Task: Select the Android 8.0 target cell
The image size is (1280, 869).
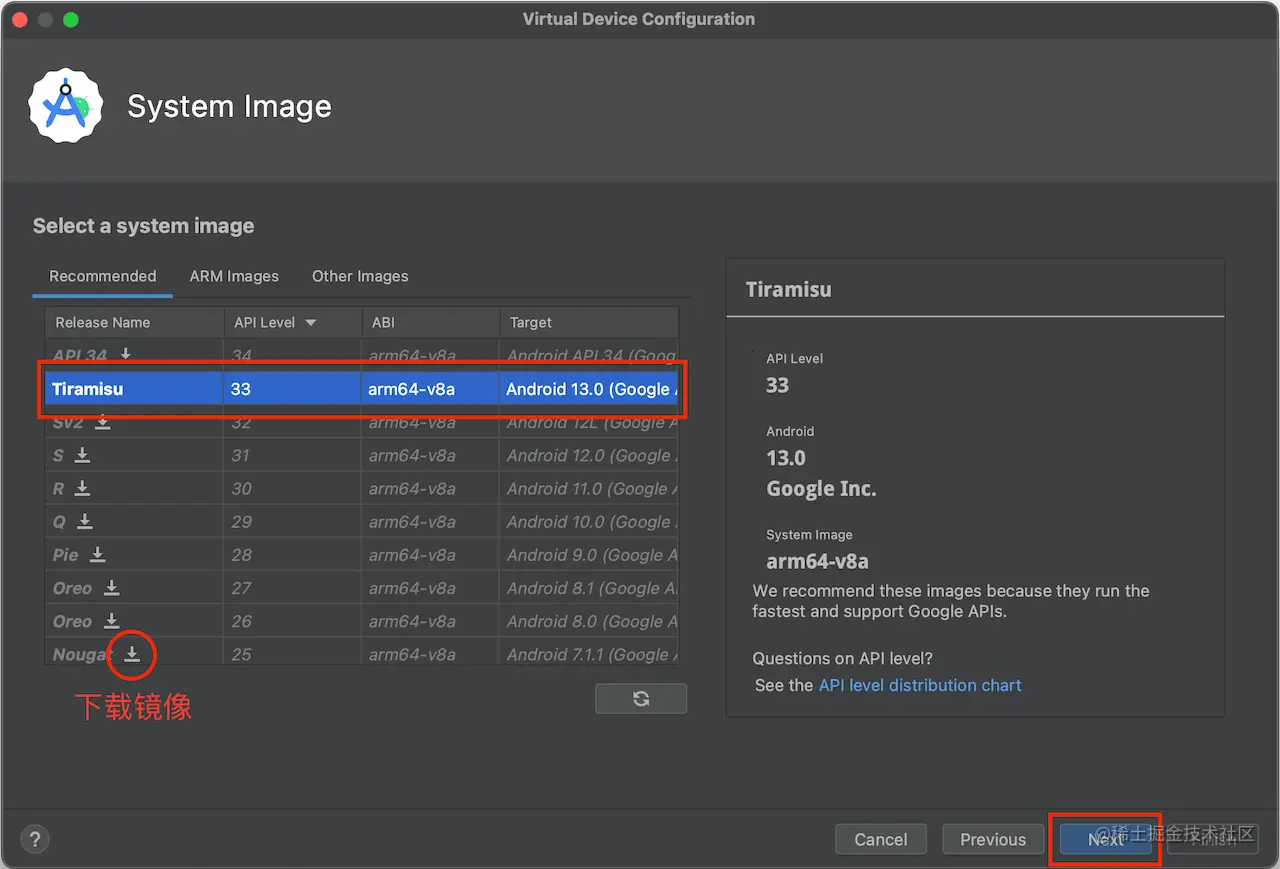Action: click(x=589, y=620)
